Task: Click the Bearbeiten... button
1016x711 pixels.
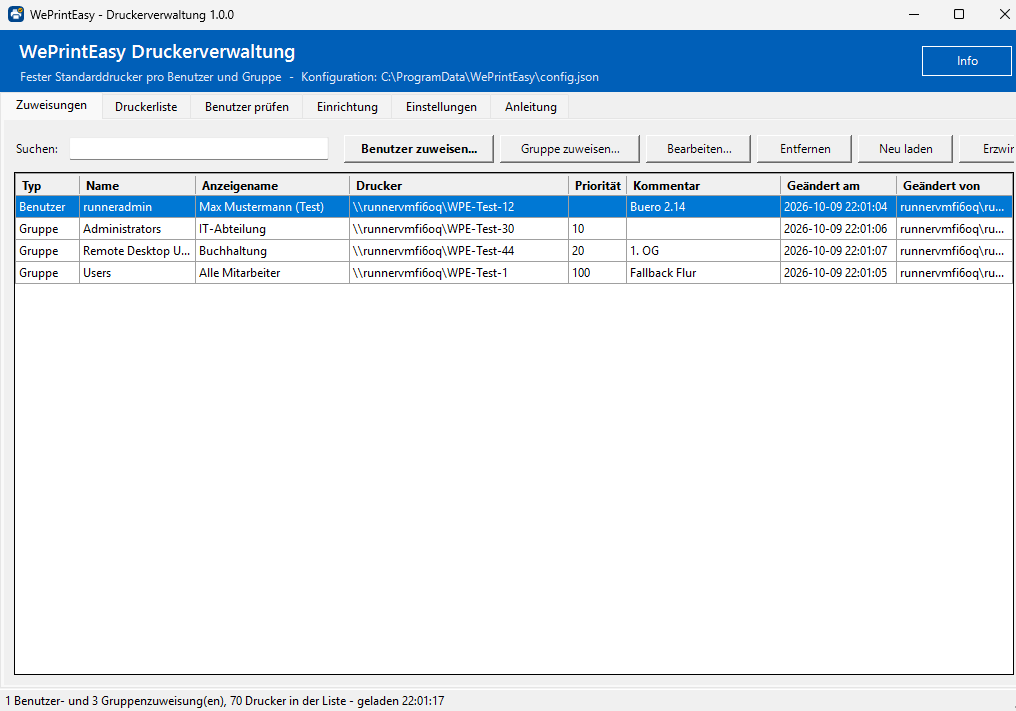Action: [x=698, y=148]
